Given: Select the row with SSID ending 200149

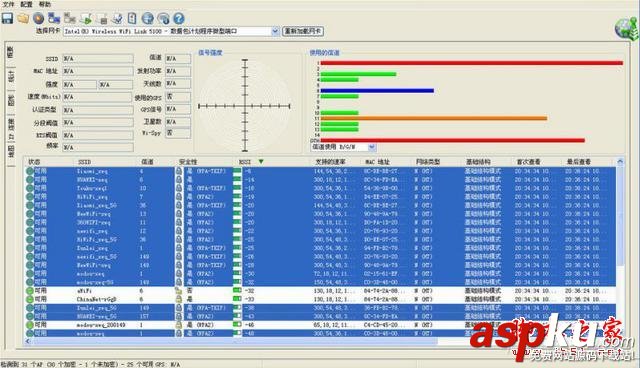Looking at the screenshot, I should (320, 325).
